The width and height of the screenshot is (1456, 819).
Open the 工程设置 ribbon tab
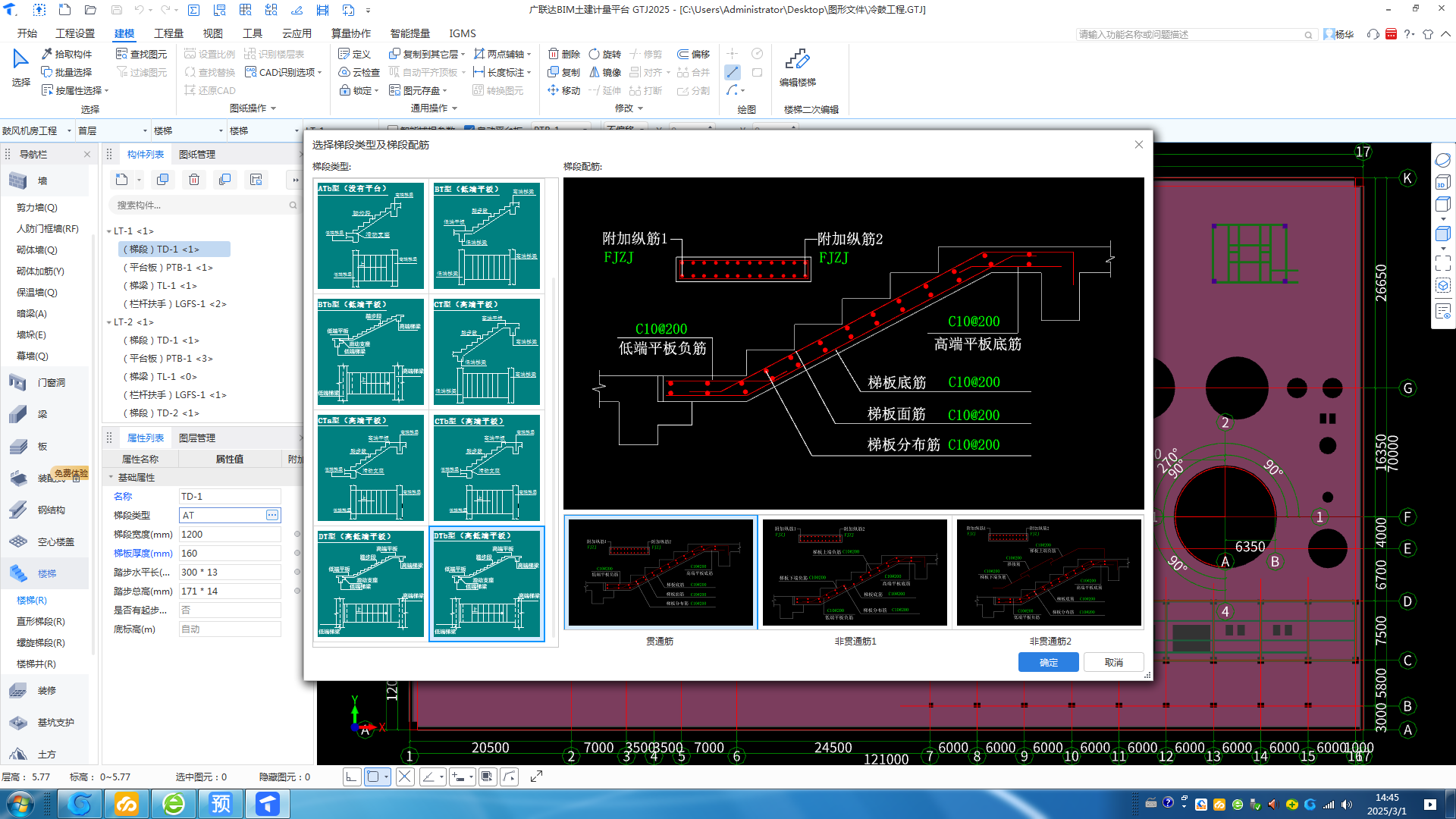(75, 33)
